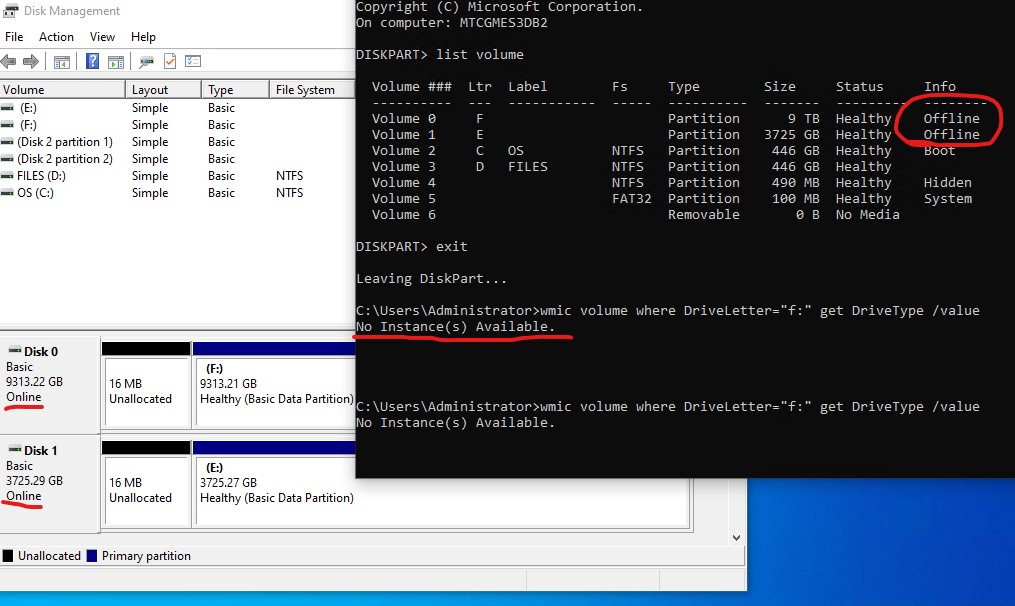Viewport: 1015px width, 606px height.
Task: Click the Disk 1 disk icon
Action: [x=15, y=449]
